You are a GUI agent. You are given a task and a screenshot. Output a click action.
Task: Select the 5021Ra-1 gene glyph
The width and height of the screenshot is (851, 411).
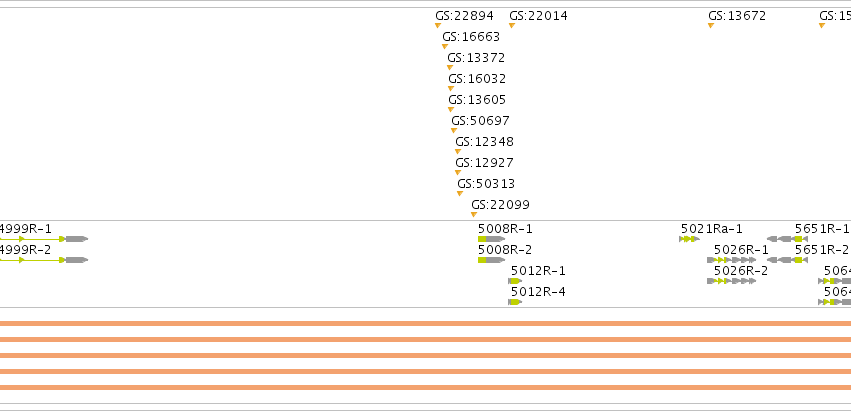coord(689,239)
